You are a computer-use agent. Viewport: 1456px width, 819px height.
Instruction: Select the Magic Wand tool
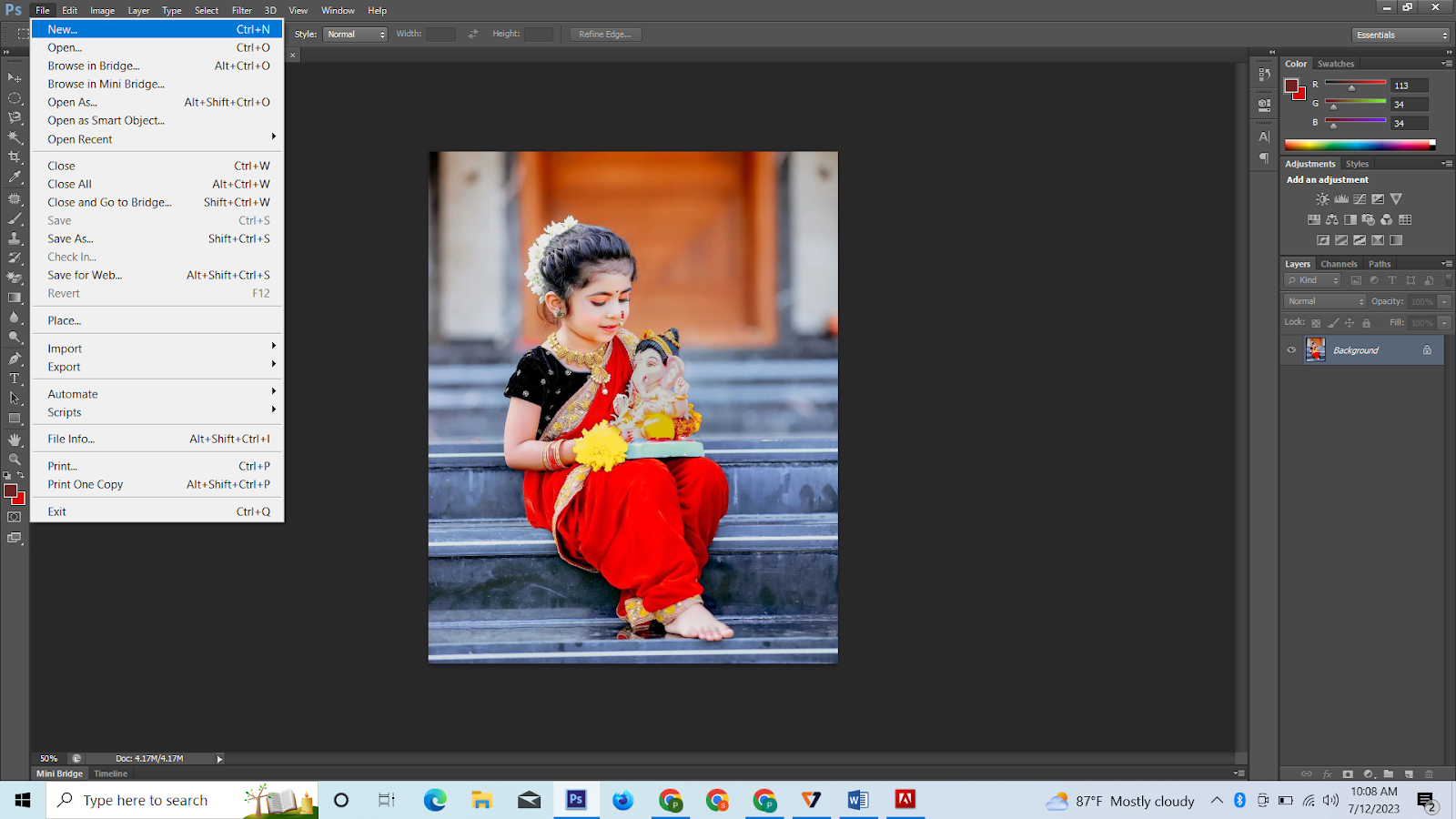[x=15, y=137]
